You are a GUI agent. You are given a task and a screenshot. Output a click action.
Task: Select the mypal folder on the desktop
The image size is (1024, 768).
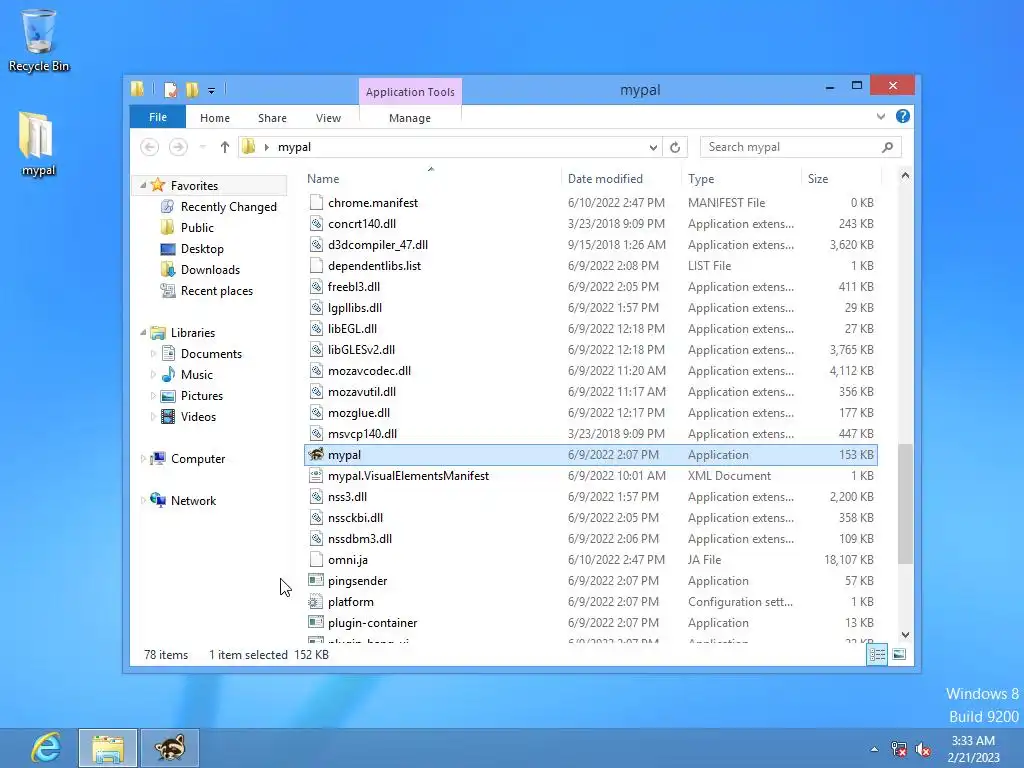point(38,144)
